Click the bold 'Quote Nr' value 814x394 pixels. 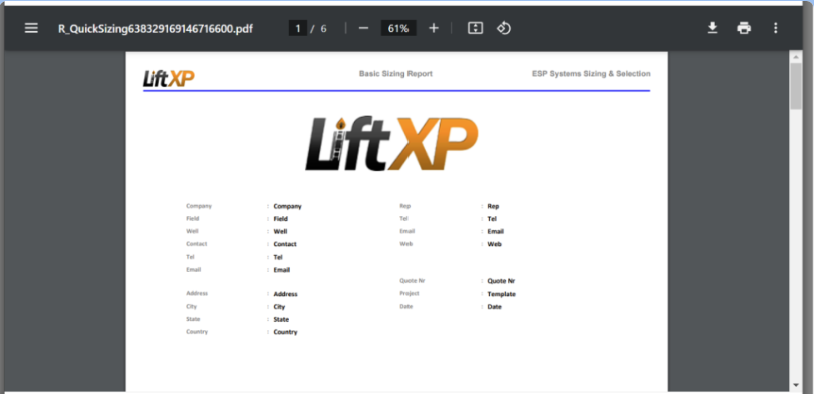click(501, 281)
